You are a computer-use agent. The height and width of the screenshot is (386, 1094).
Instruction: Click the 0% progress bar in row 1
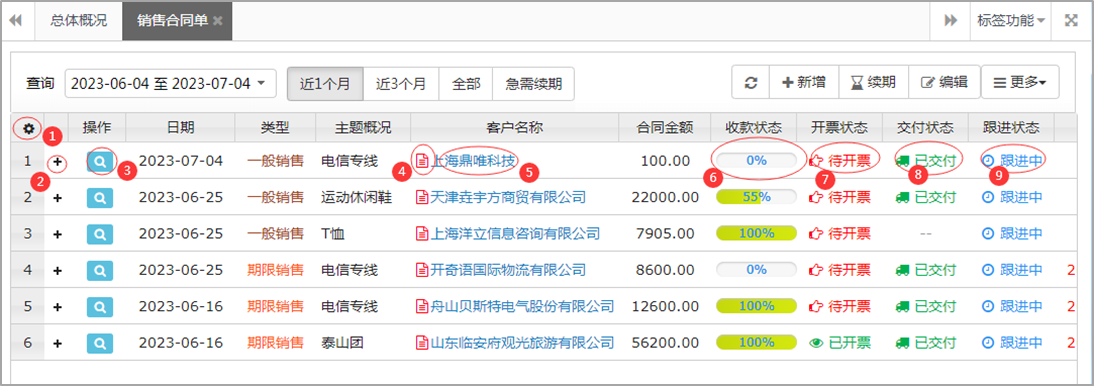click(756, 161)
